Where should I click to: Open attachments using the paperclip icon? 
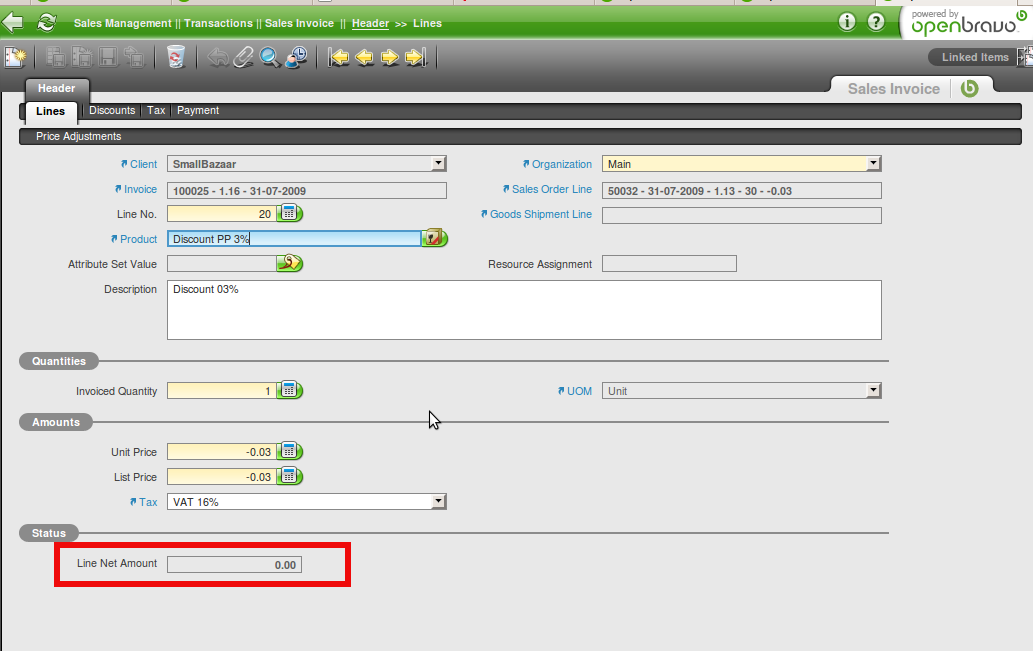point(244,58)
